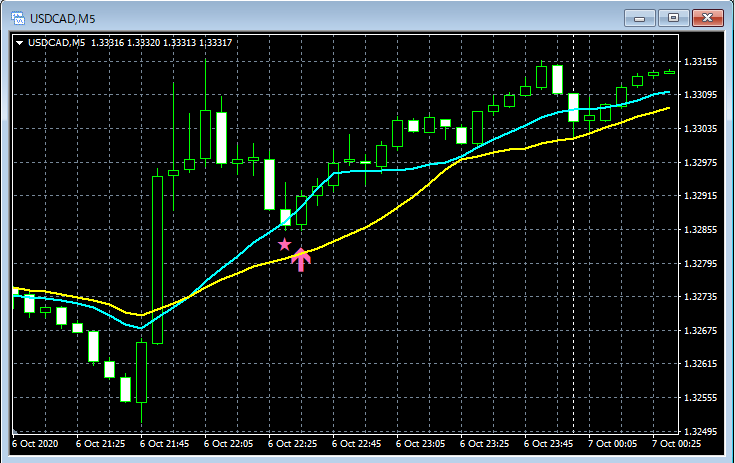Viewport: 735px width, 463px height.
Task: Click the 1.32495 price label
Action: [x=700, y=431]
